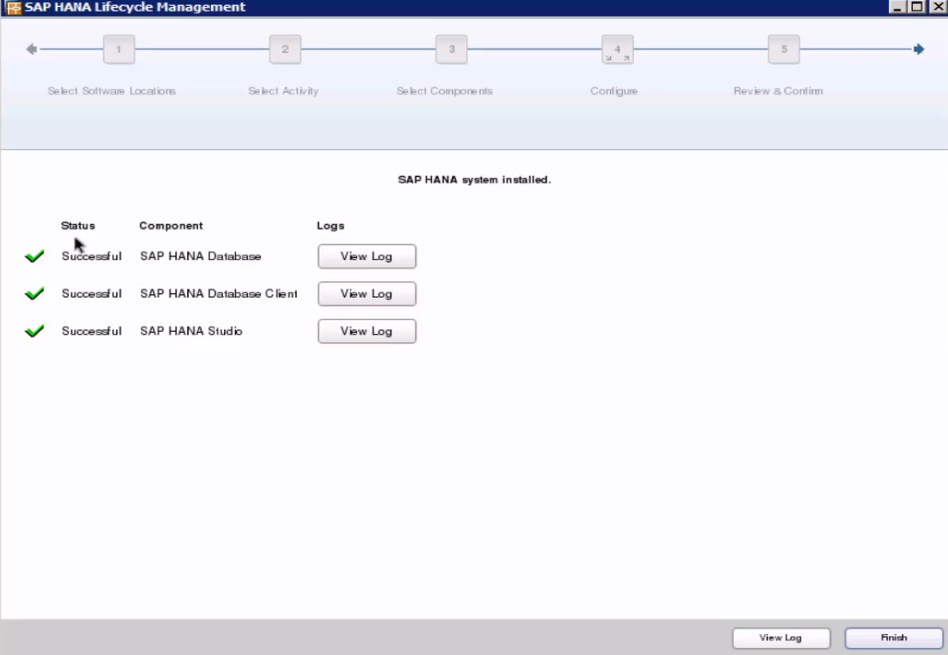Click 'SAP HANA system installed.' message
Image resolution: width=948 pixels, height=655 pixels.
pos(475,180)
